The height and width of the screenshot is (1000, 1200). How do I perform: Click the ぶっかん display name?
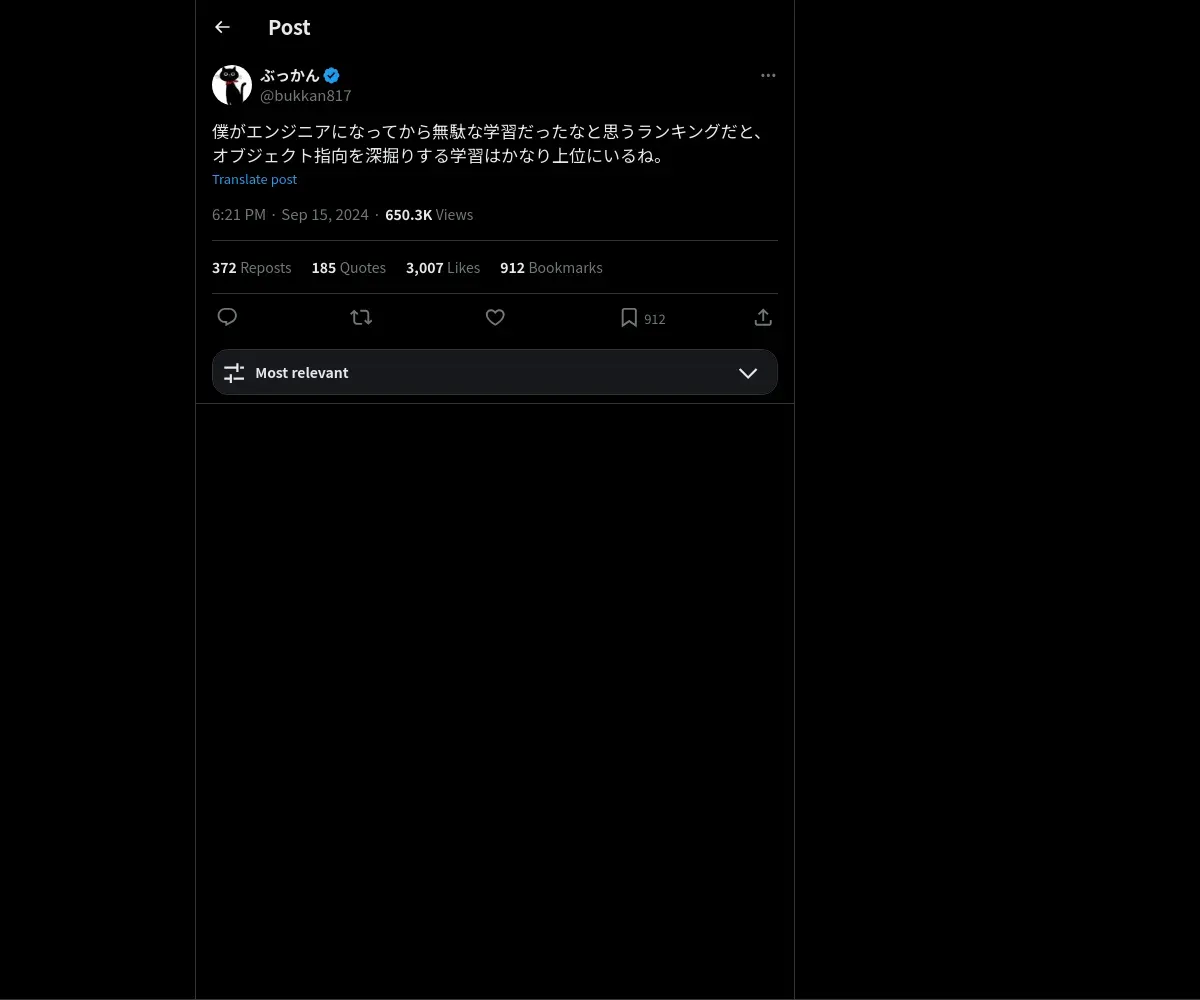(x=290, y=75)
